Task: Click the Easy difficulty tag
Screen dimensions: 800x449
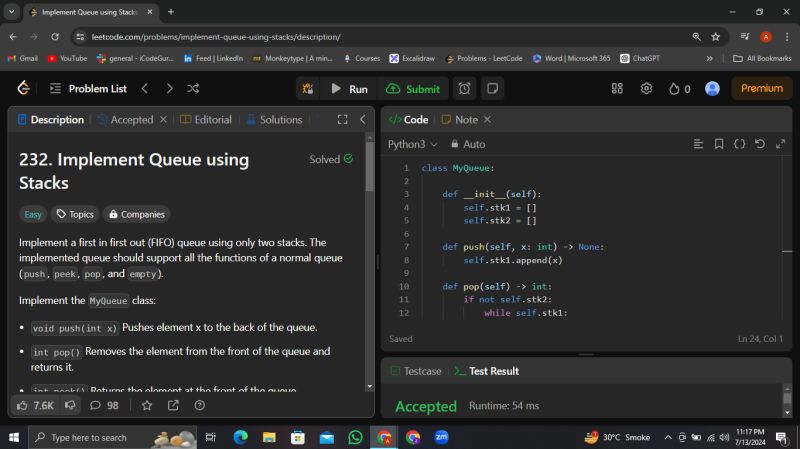Action: click(33, 214)
